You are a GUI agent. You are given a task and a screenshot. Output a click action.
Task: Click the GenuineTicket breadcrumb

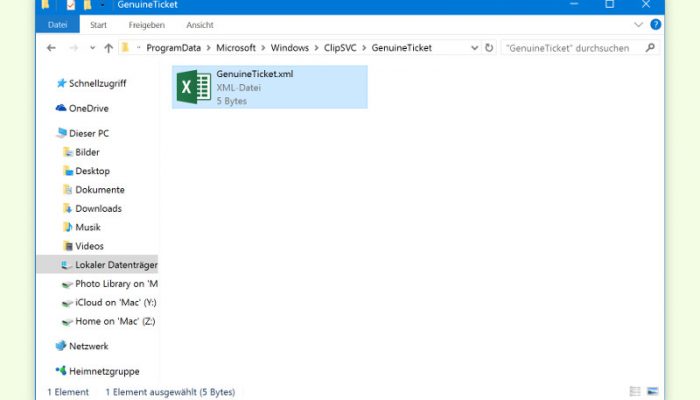click(x=401, y=48)
